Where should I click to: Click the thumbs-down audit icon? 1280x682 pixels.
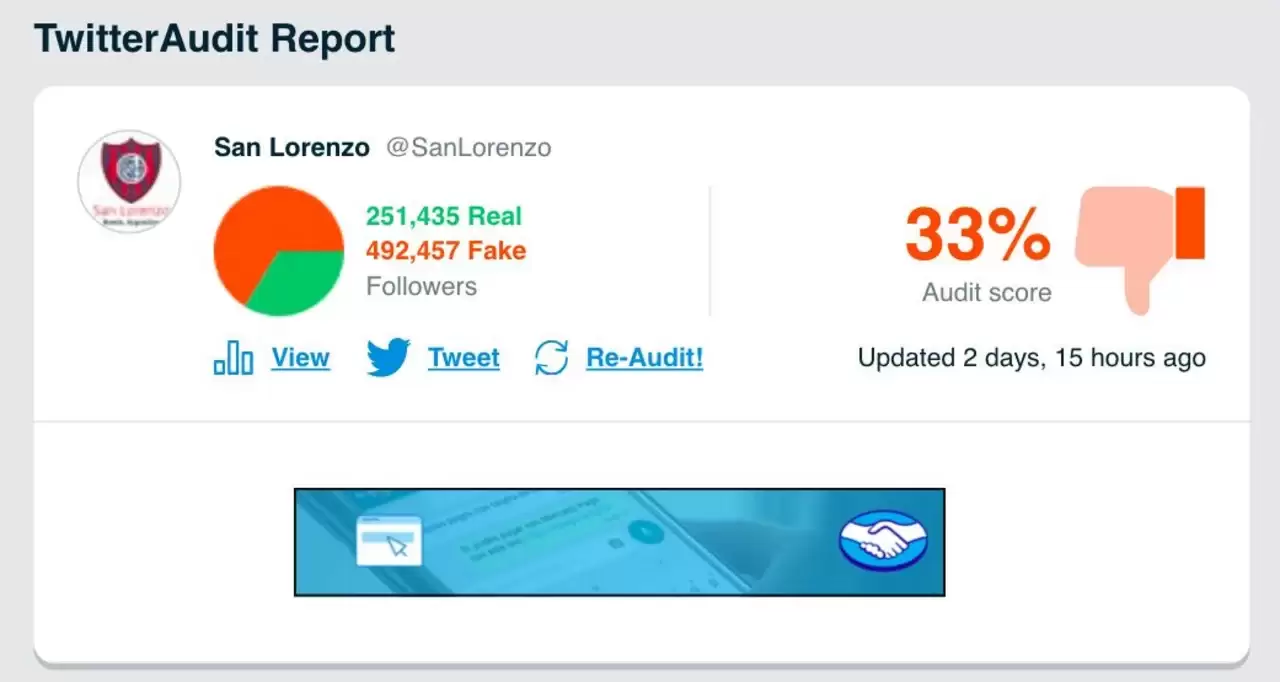click(x=1140, y=247)
